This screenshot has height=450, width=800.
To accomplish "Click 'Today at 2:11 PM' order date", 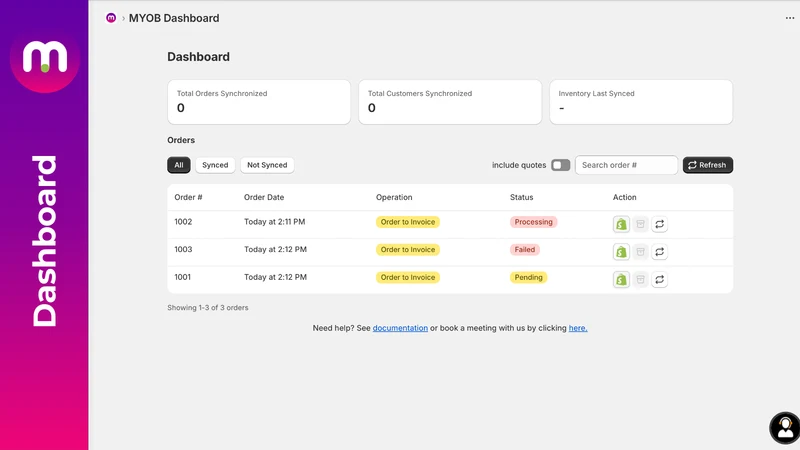I will (x=274, y=222).
